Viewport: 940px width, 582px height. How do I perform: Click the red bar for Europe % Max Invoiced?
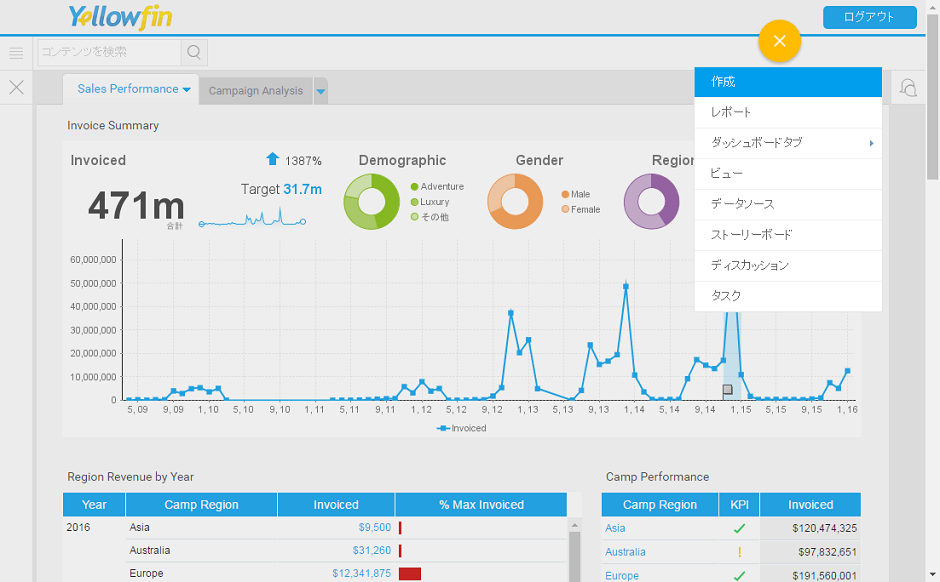(x=409, y=574)
